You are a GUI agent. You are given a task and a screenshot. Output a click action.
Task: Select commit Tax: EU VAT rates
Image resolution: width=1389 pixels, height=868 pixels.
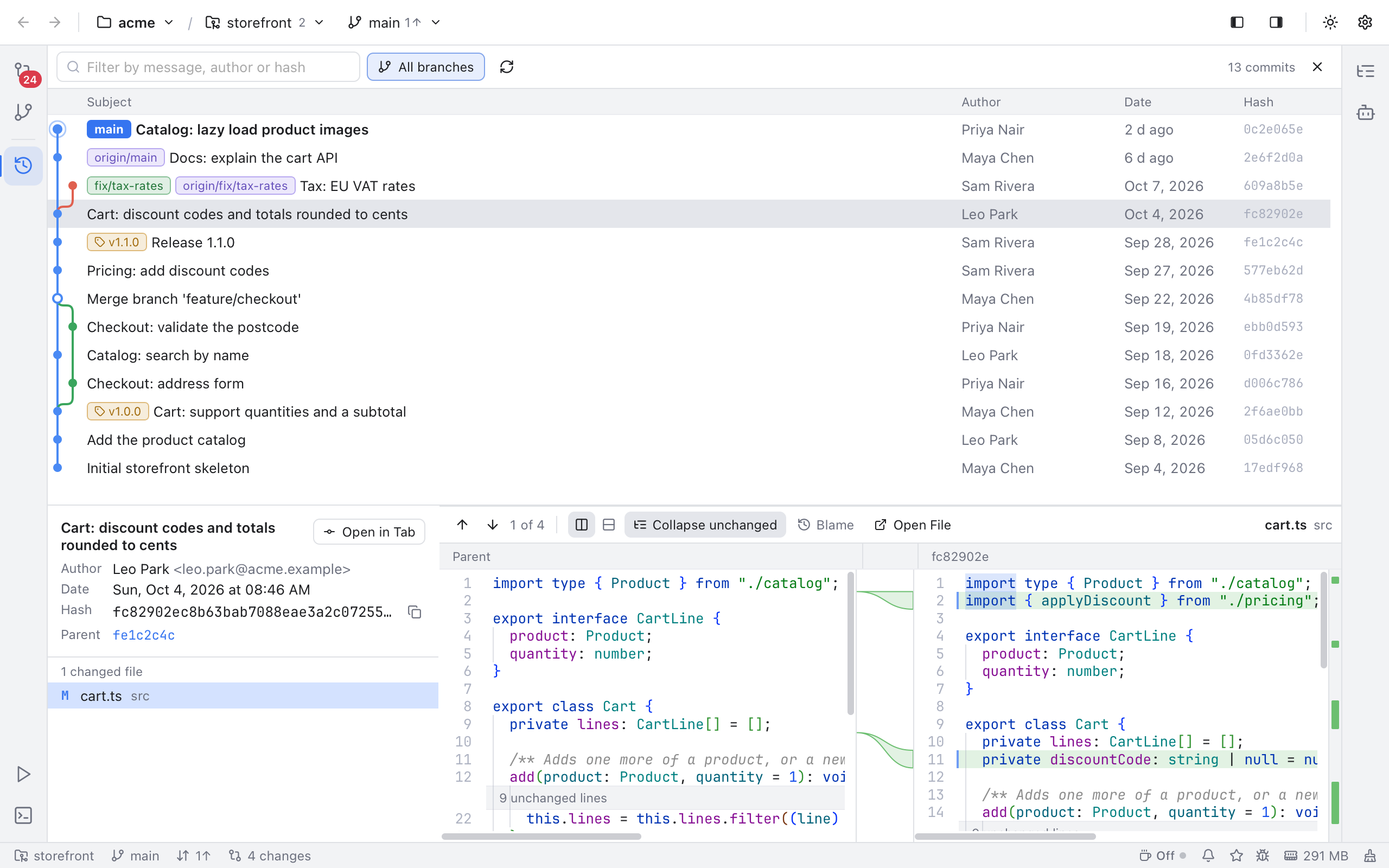coord(689,186)
